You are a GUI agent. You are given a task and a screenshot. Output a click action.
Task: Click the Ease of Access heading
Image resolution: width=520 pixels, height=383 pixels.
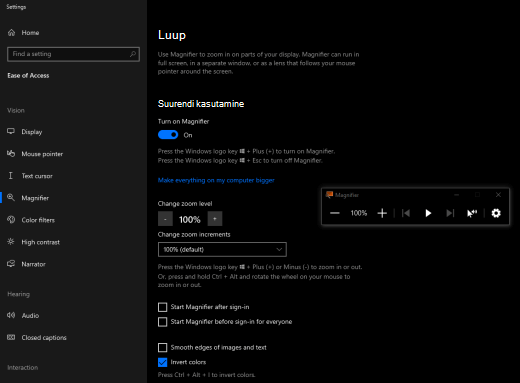[x=28, y=76]
